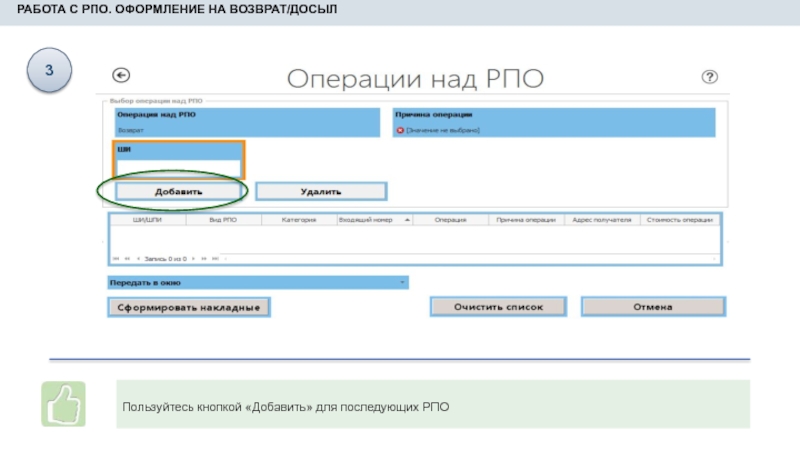Image resolution: width=800 pixels, height=450 pixels.
Task: Click the Стоимость операции column header
Action: (x=680, y=219)
